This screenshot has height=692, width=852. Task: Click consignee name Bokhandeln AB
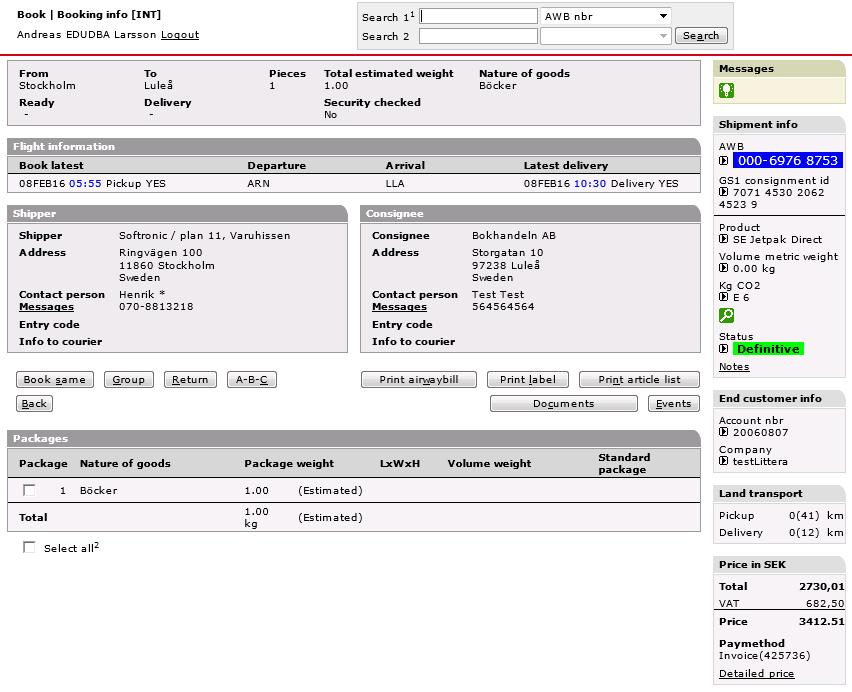(x=514, y=236)
